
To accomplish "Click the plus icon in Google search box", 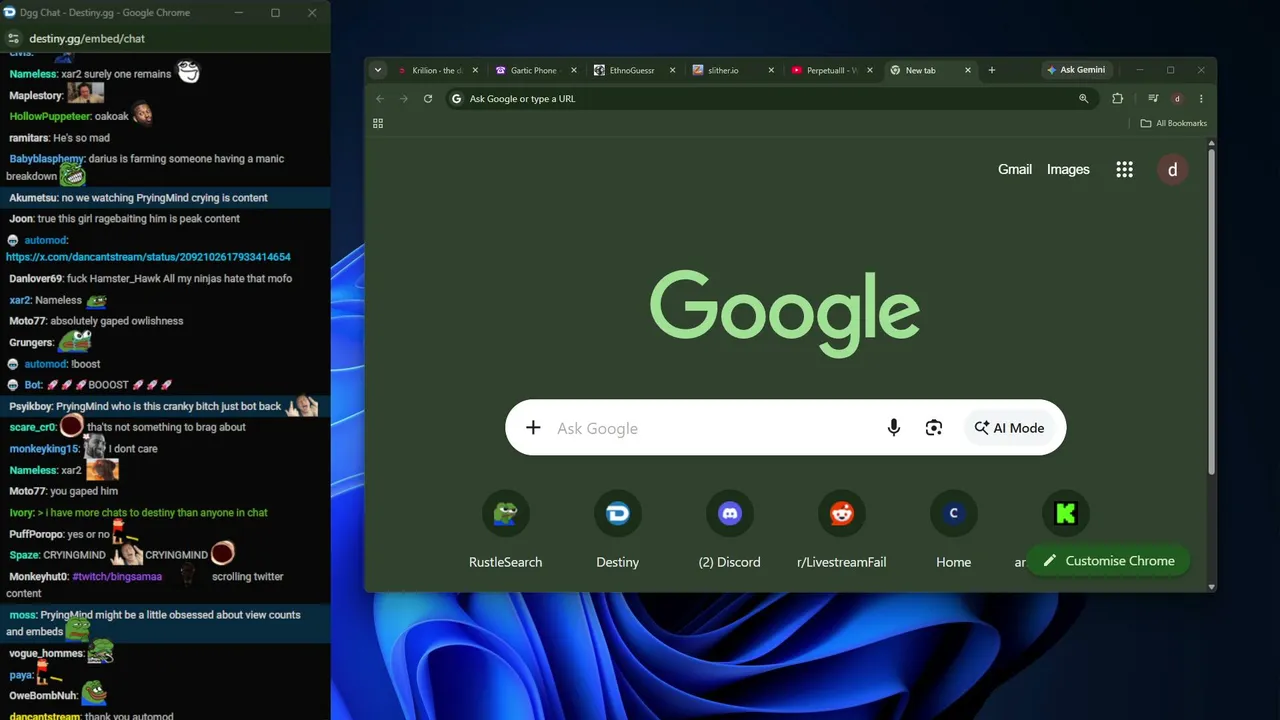I will tap(533, 428).
